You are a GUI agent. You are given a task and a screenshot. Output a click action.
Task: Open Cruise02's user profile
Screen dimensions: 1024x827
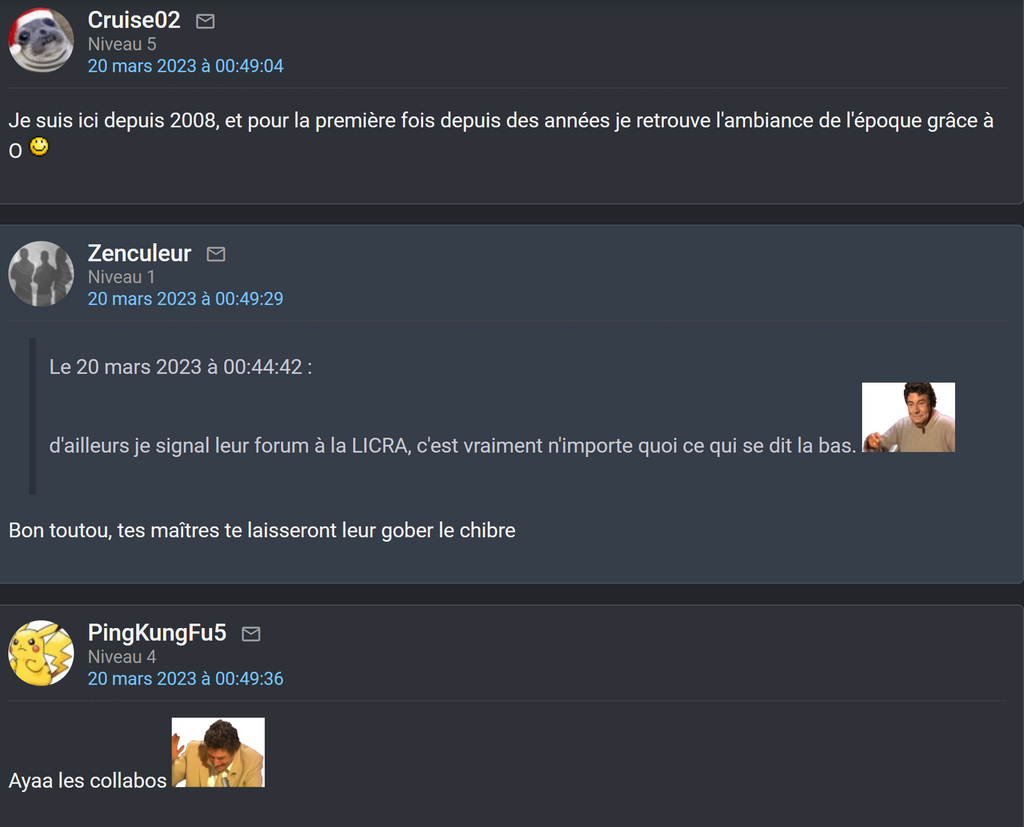pyautogui.click(x=134, y=20)
